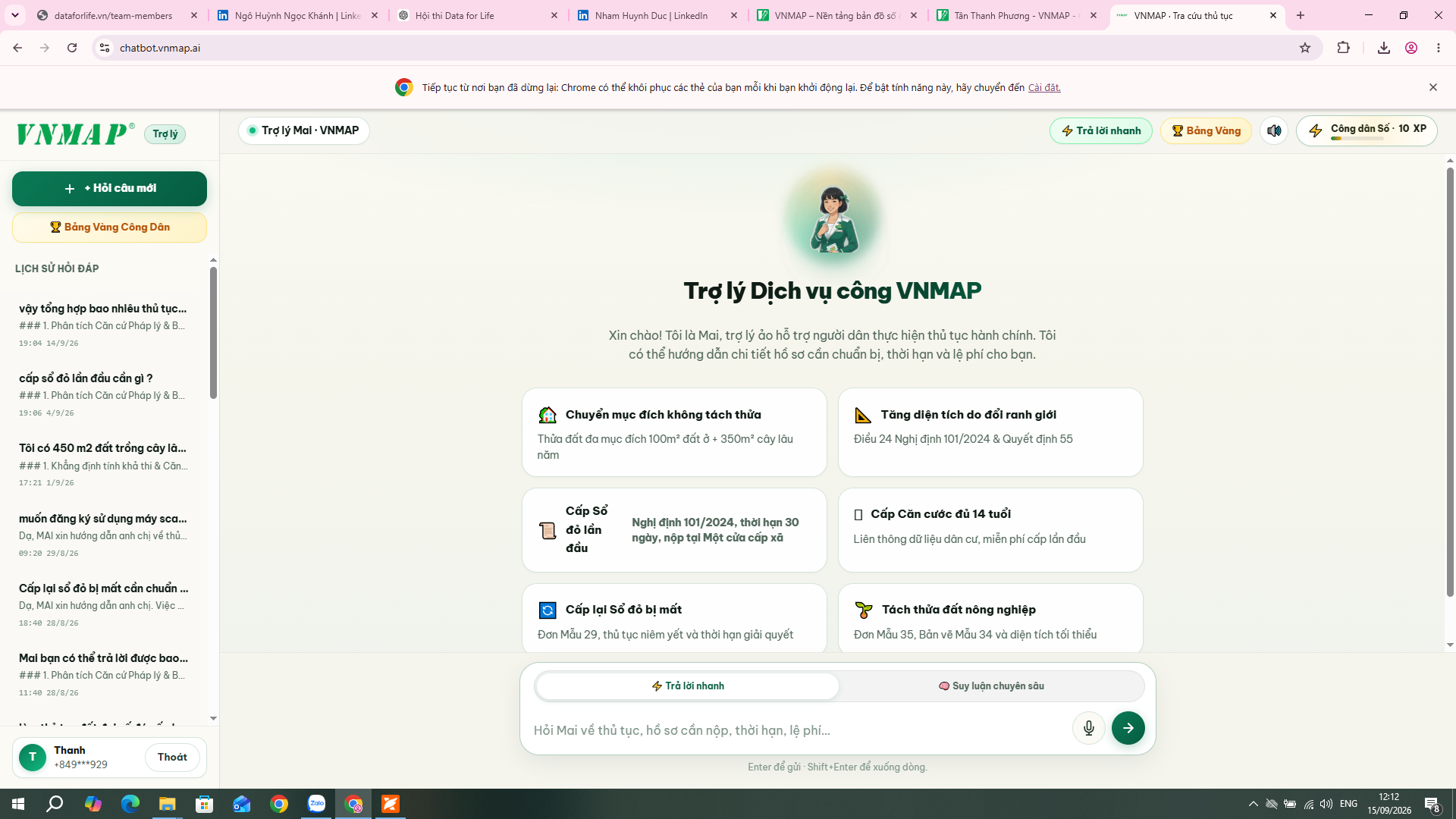Image resolution: width=1456 pixels, height=819 pixels.
Task: Open Windows Search in the taskbar
Action: pyautogui.click(x=55, y=804)
